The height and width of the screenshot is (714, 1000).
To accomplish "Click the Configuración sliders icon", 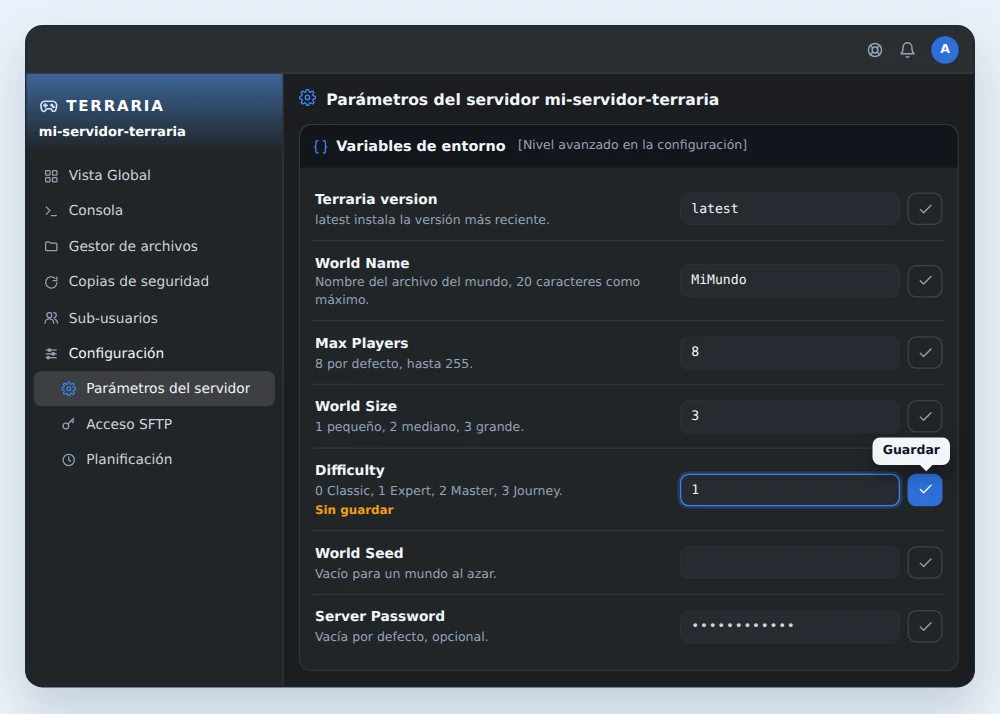I will [51, 353].
